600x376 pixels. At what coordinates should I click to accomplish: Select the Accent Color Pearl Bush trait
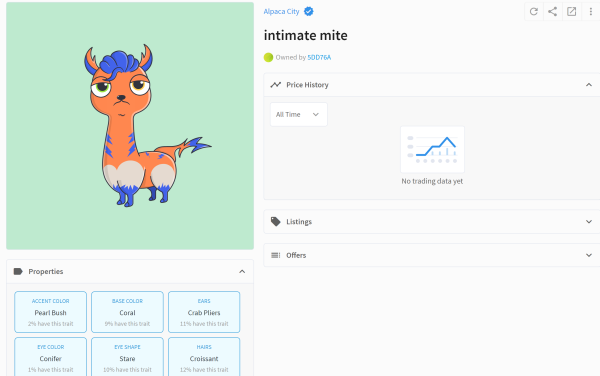51,312
